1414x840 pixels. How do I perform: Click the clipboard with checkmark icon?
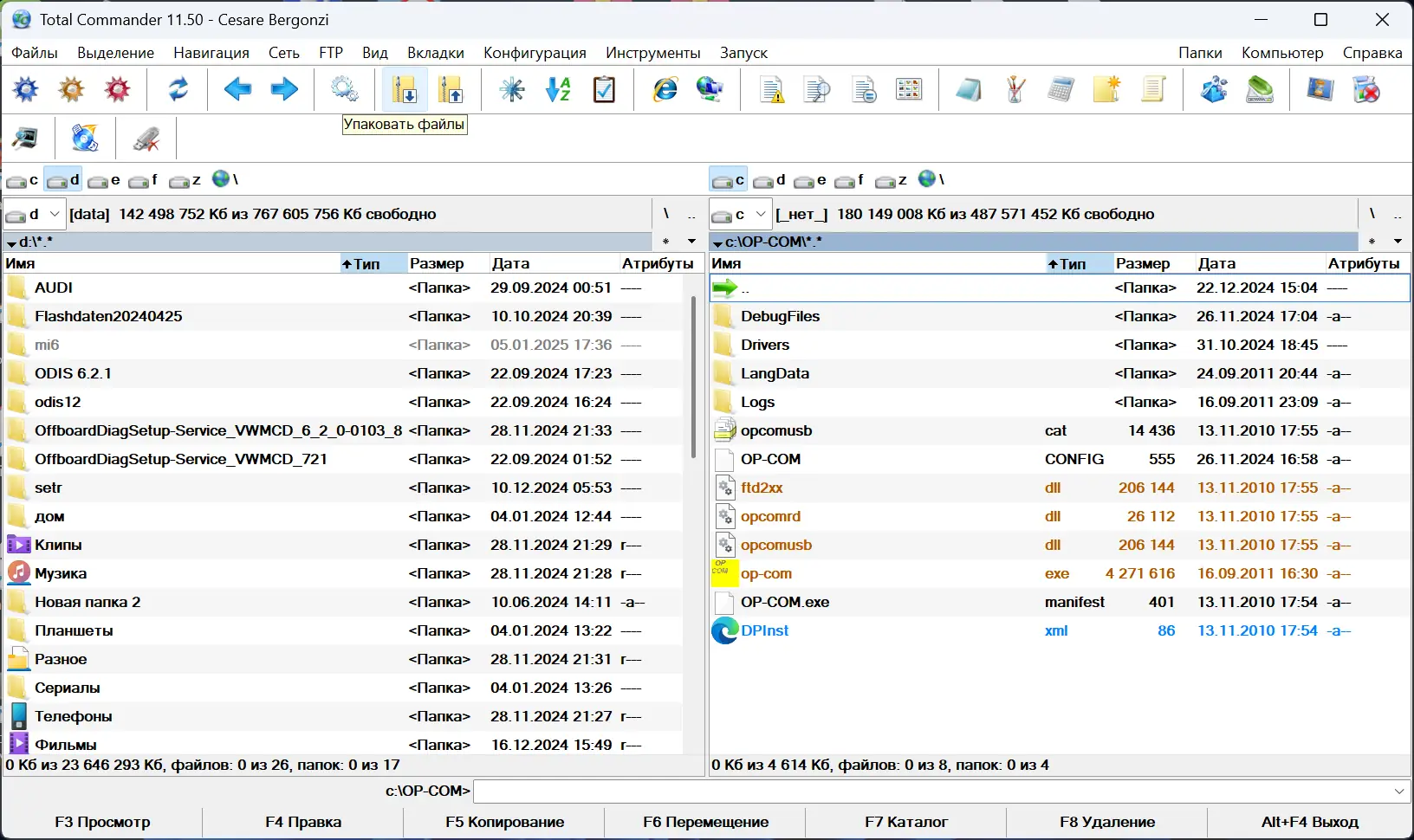(604, 89)
